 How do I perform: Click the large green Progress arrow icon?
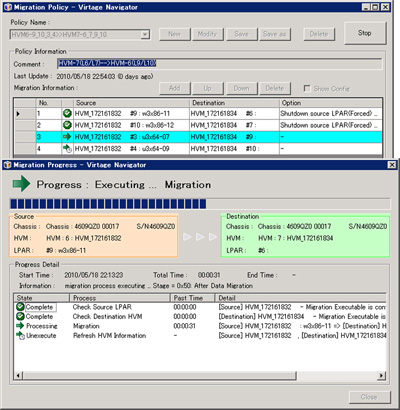[x=21, y=184]
